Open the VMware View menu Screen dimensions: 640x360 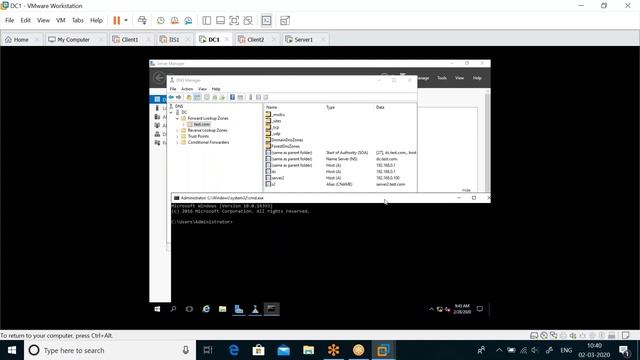coord(43,20)
